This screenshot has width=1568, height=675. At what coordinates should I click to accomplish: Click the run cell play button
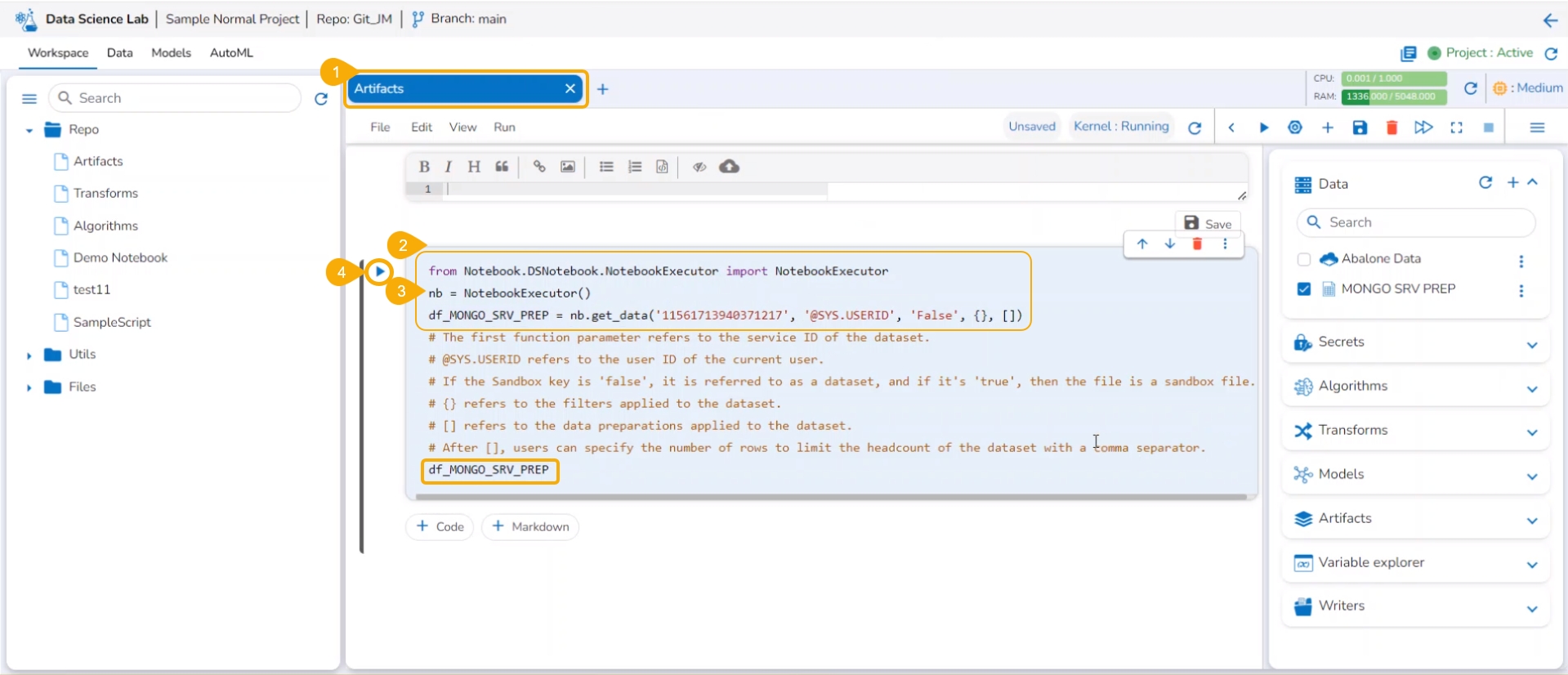[x=379, y=271]
